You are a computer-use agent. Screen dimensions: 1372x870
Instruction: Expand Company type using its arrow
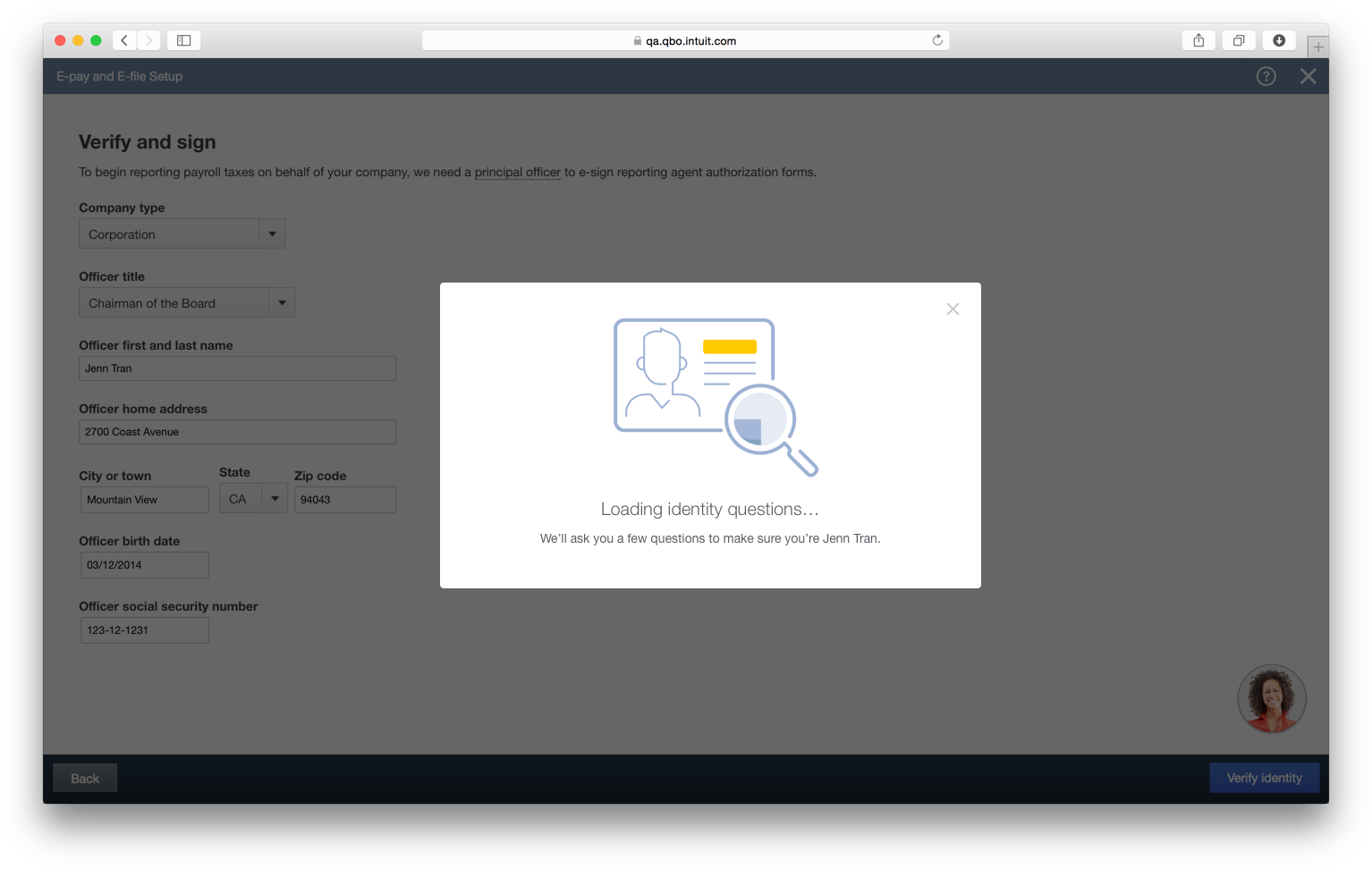272,234
